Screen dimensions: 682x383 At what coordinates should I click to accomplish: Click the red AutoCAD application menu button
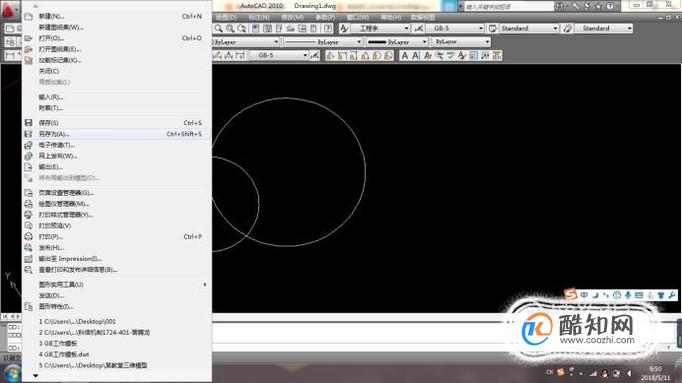pos(10,9)
